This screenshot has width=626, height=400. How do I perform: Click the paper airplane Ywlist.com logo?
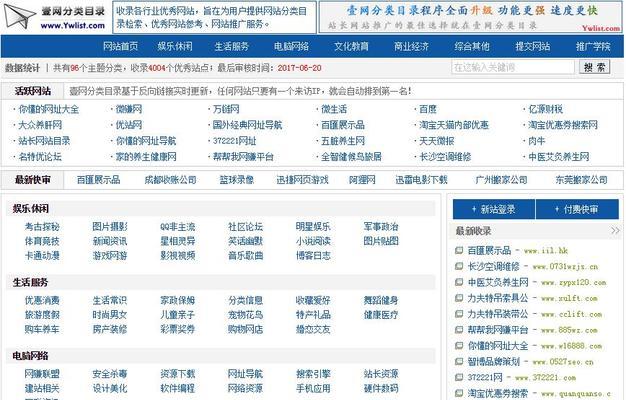pyautogui.click(x=54, y=17)
